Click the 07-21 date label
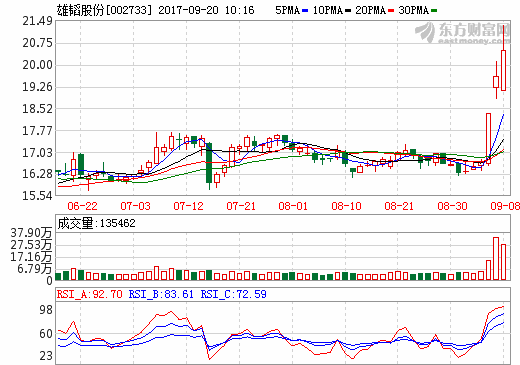 coord(241,206)
